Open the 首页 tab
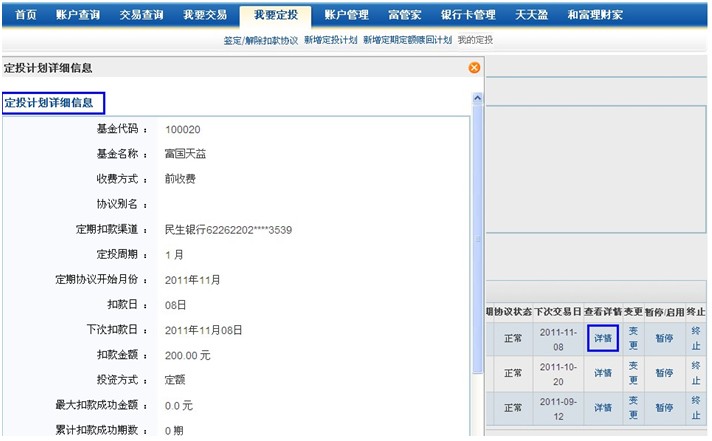 tap(26, 15)
